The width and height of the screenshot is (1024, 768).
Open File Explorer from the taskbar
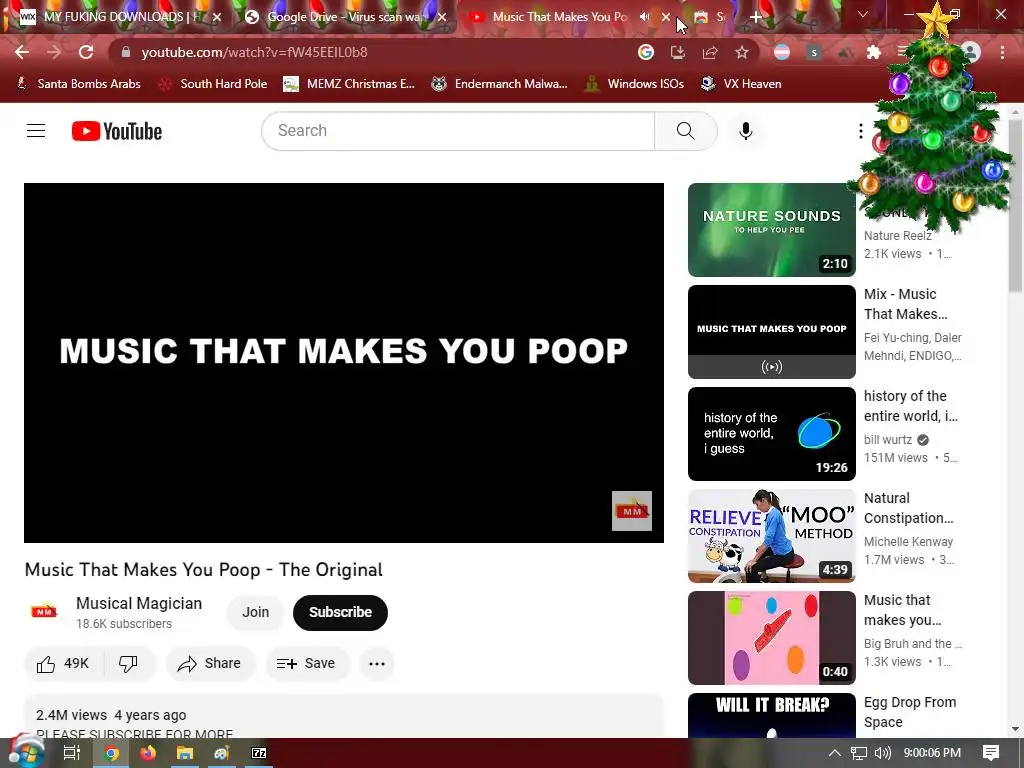click(185, 753)
